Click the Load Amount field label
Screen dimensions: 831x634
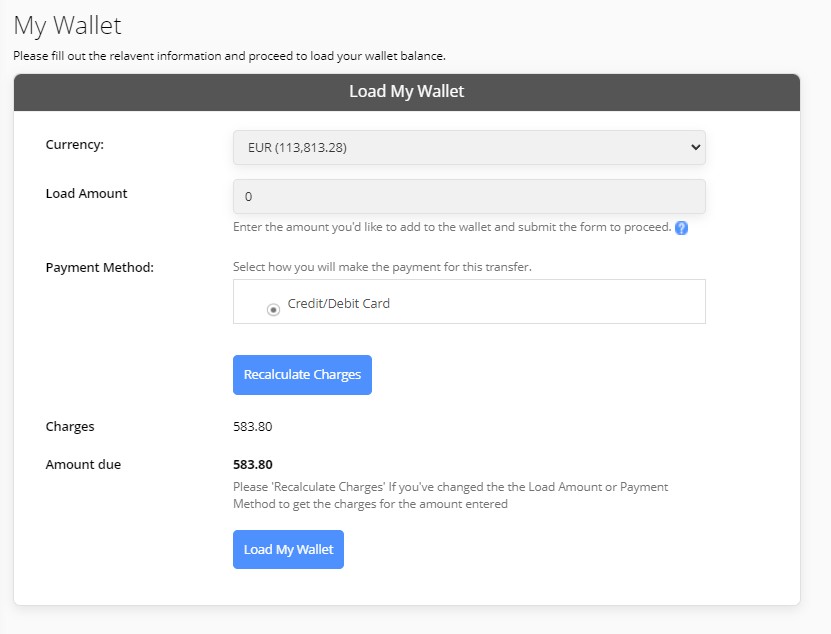pos(86,193)
